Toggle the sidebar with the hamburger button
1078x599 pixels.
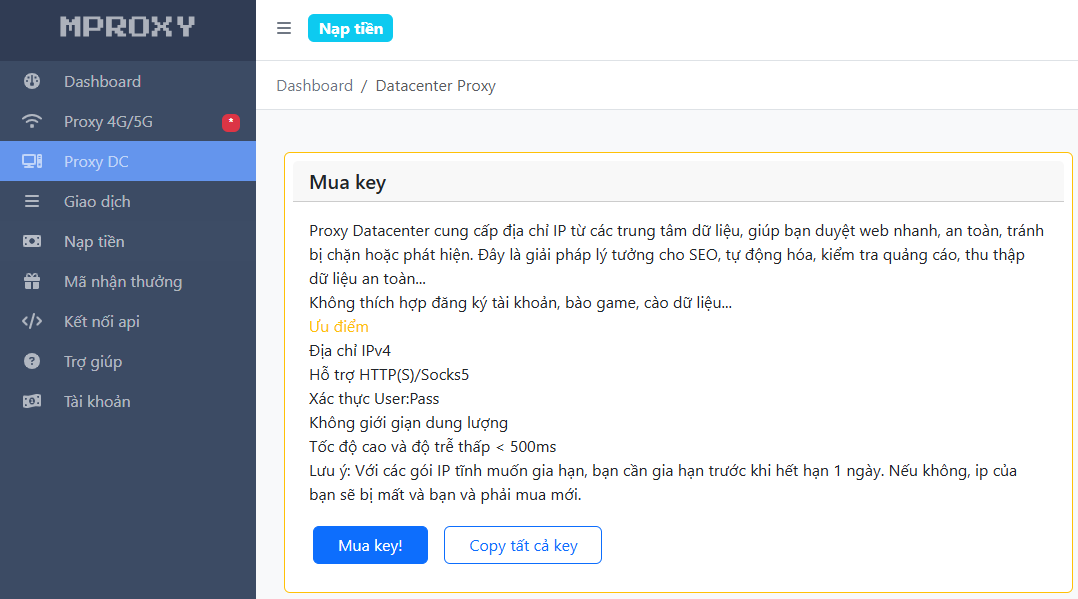(x=284, y=28)
